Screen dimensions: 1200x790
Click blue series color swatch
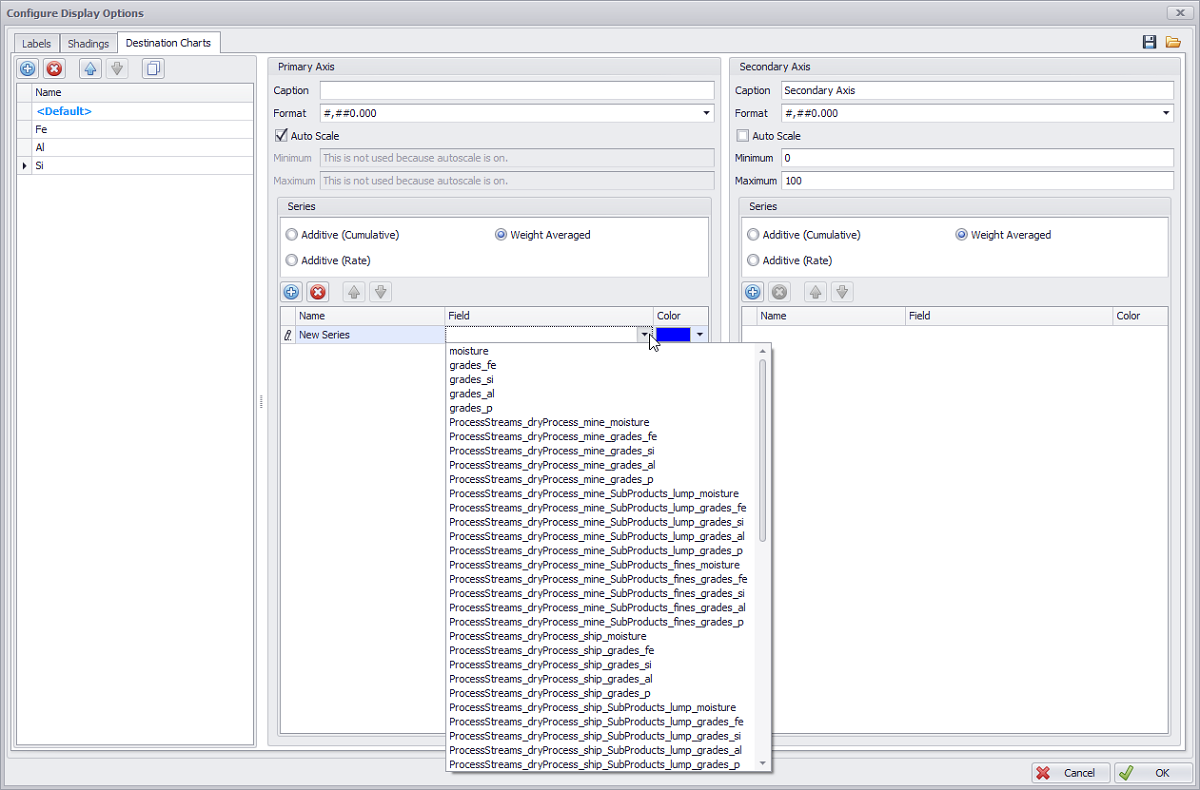coord(673,335)
